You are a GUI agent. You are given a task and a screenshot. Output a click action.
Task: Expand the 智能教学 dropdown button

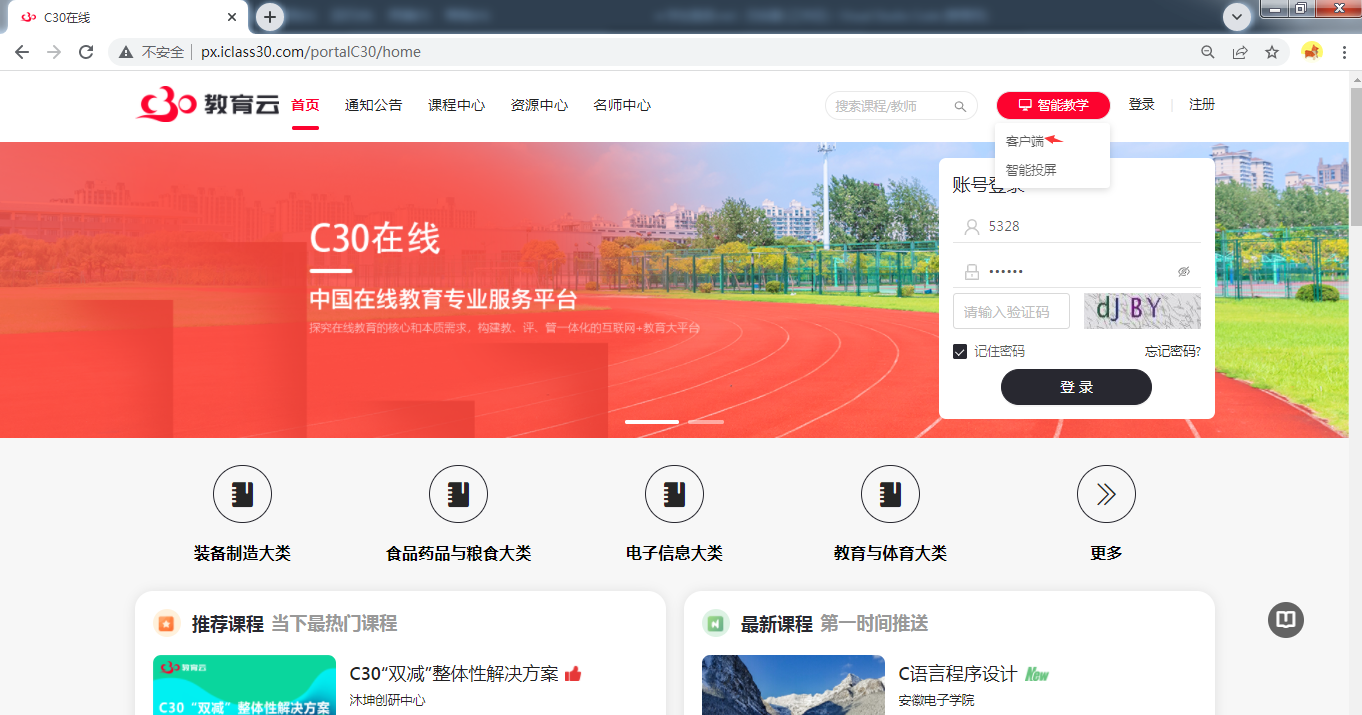(x=1053, y=105)
